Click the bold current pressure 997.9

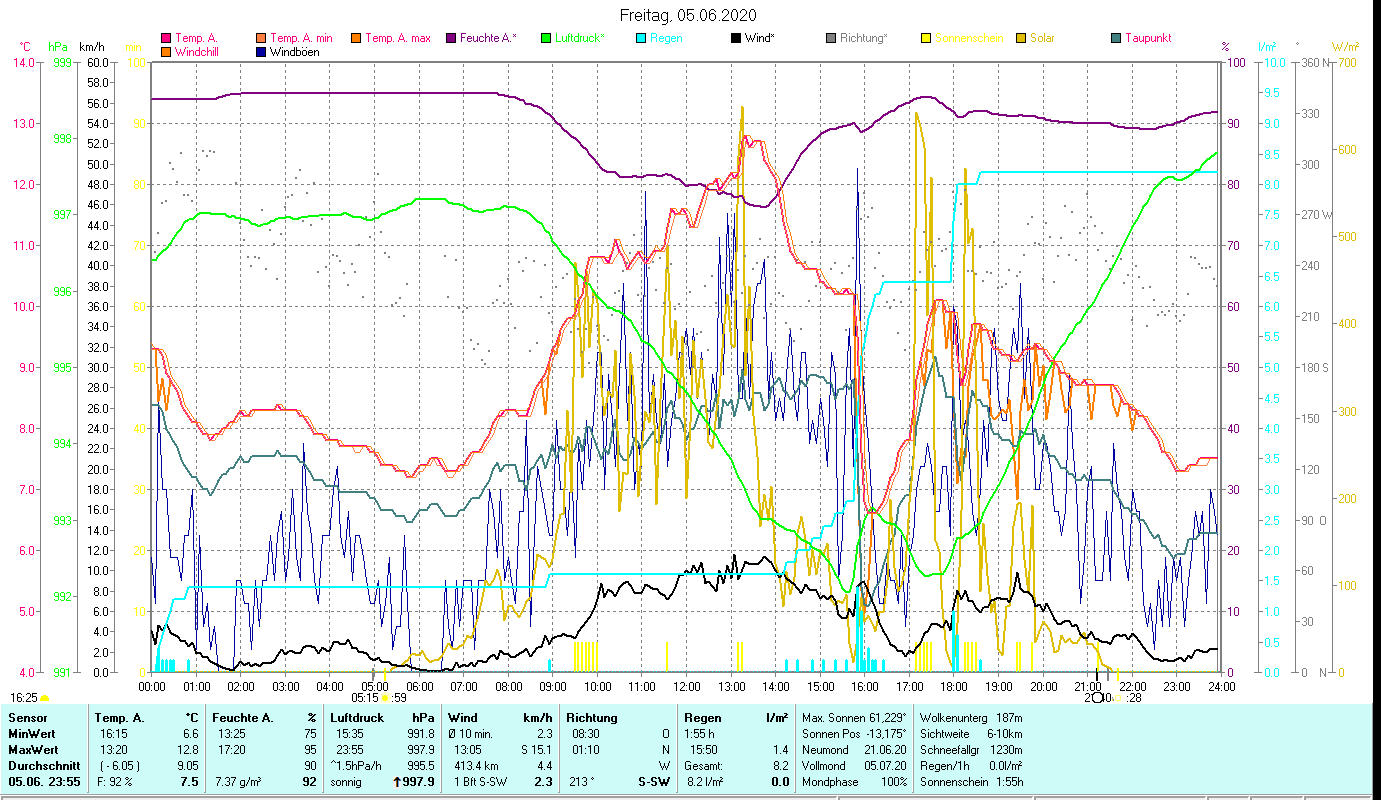(420, 782)
